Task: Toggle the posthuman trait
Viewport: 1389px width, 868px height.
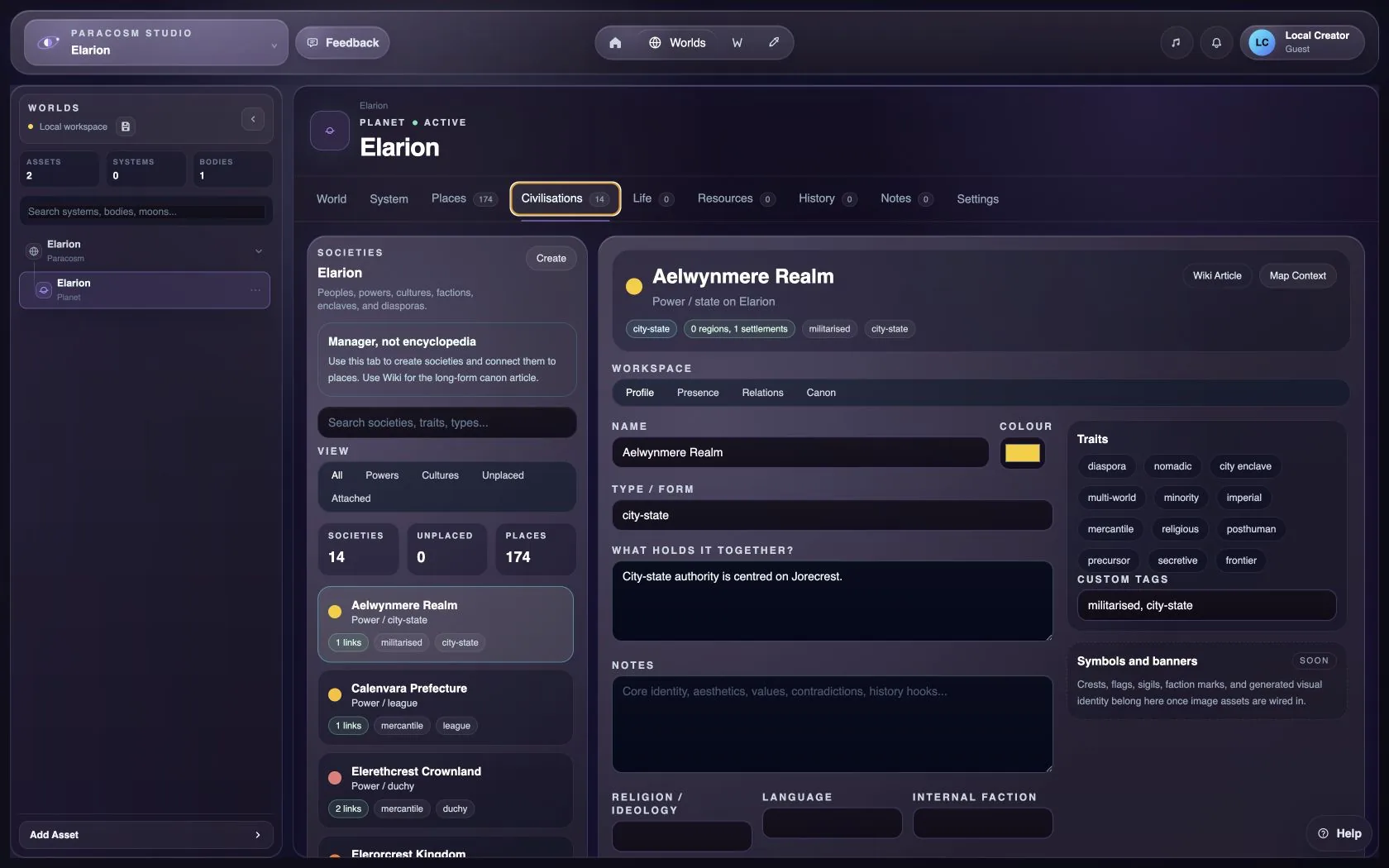Action: [x=1251, y=529]
